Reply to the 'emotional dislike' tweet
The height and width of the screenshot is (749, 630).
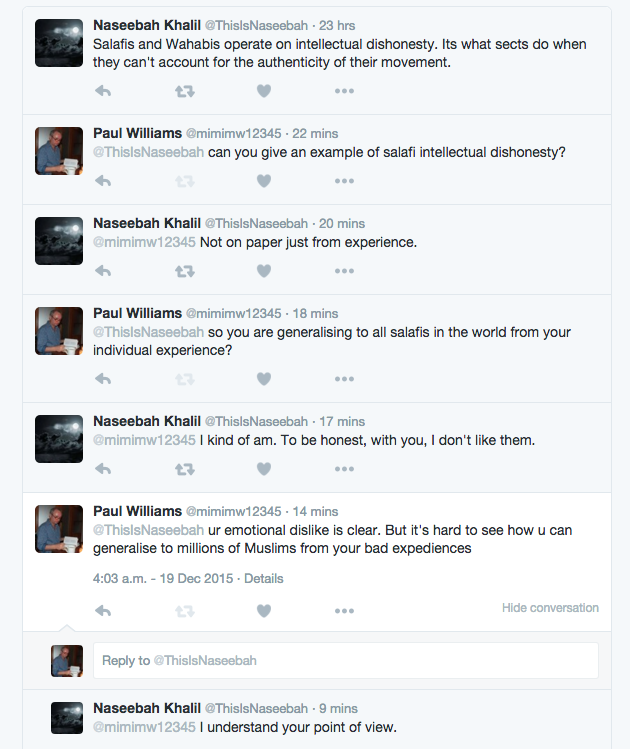click(102, 610)
